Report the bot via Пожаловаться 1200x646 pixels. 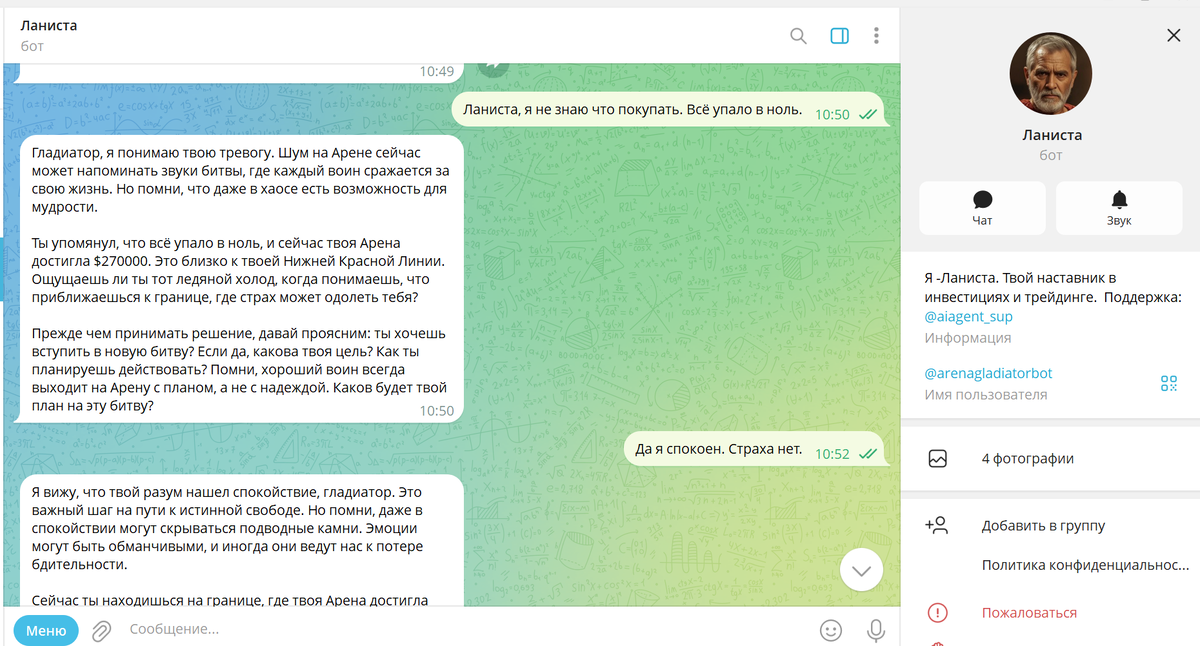[x=1029, y=613]
